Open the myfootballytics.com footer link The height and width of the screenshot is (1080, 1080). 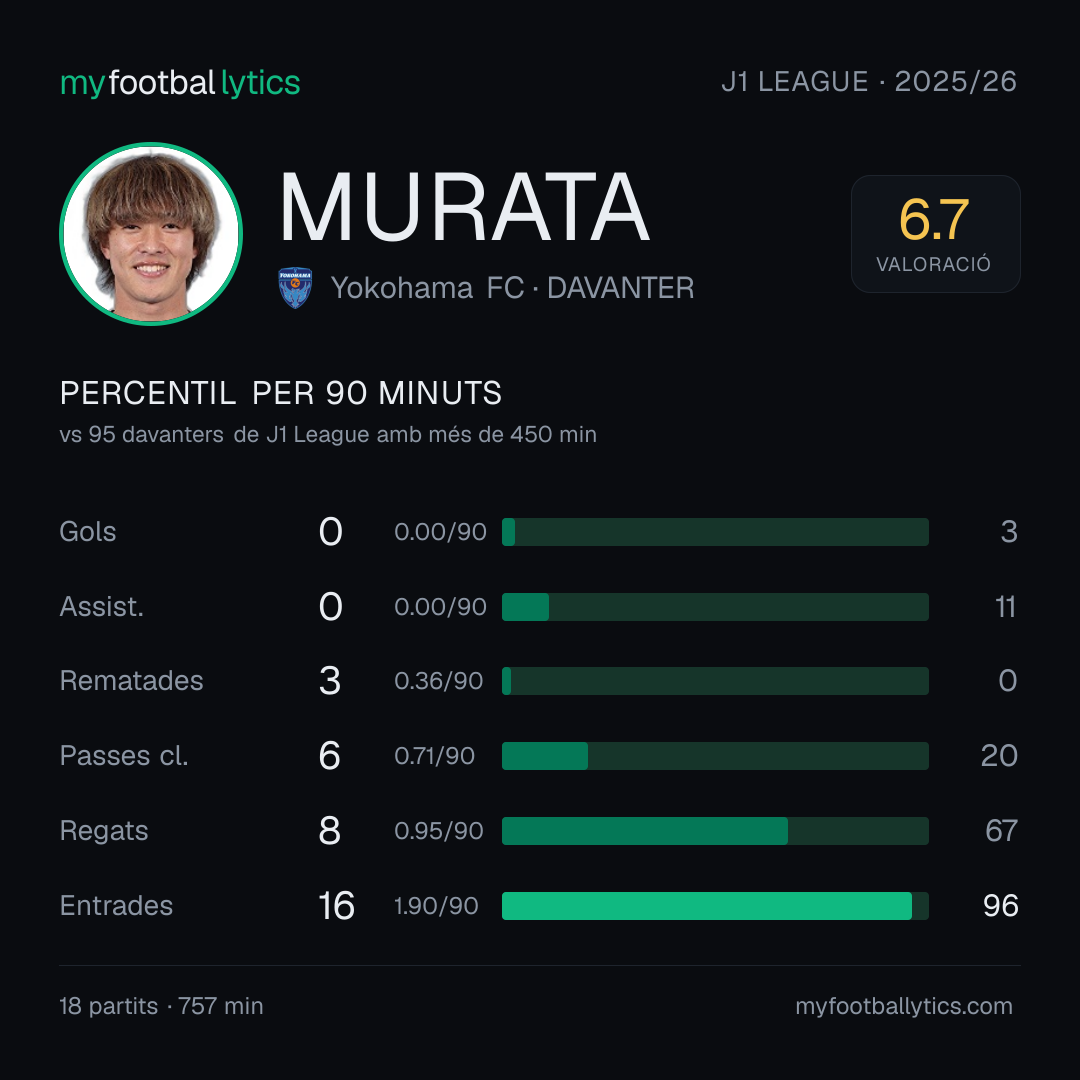click(x=904, y=1006)
